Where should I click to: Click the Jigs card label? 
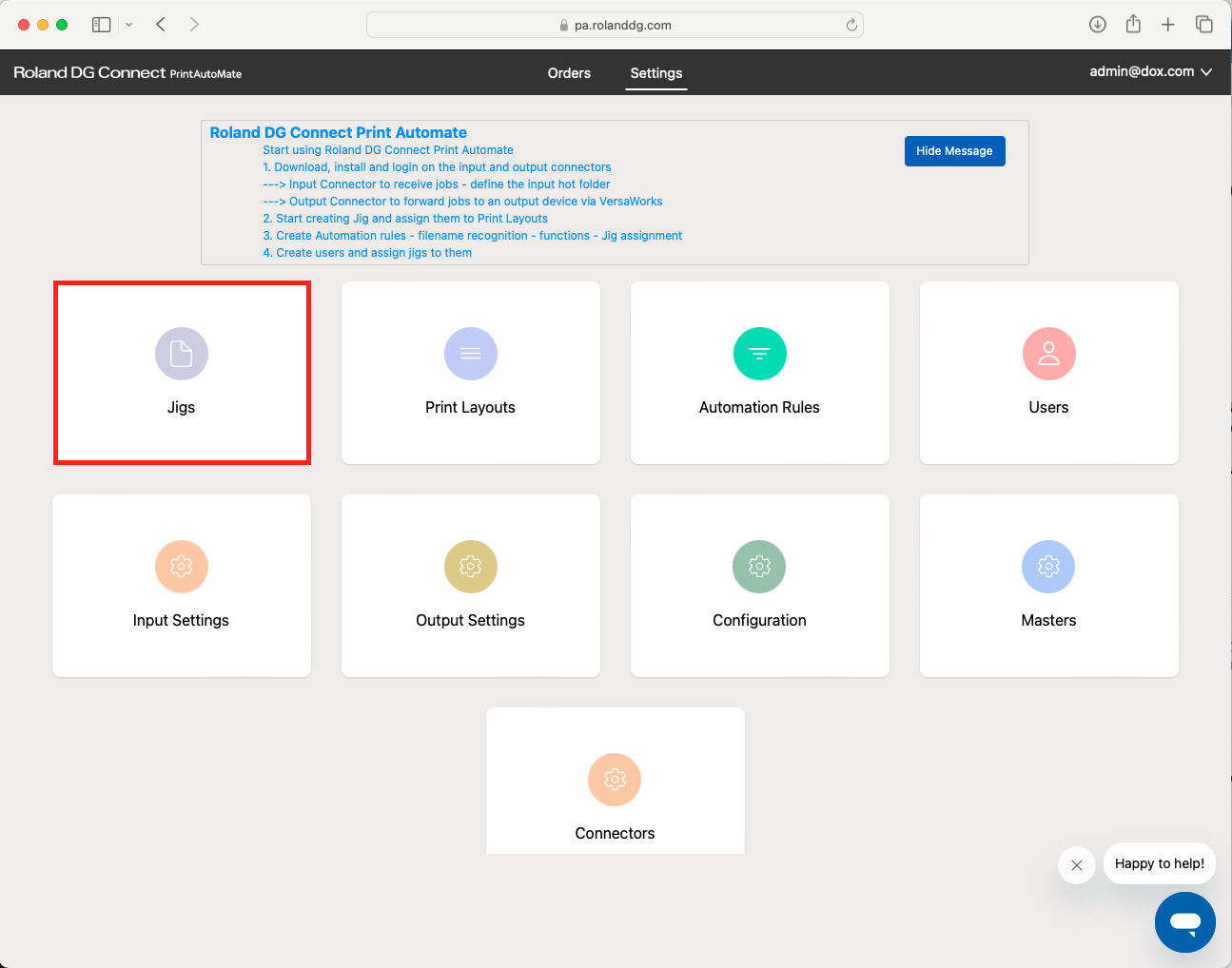tap(181, 407)
